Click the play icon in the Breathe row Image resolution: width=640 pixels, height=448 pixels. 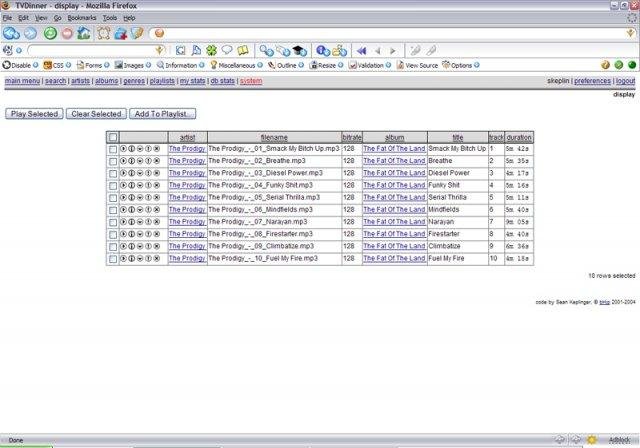pyautogui.click(x=123, y=161)
